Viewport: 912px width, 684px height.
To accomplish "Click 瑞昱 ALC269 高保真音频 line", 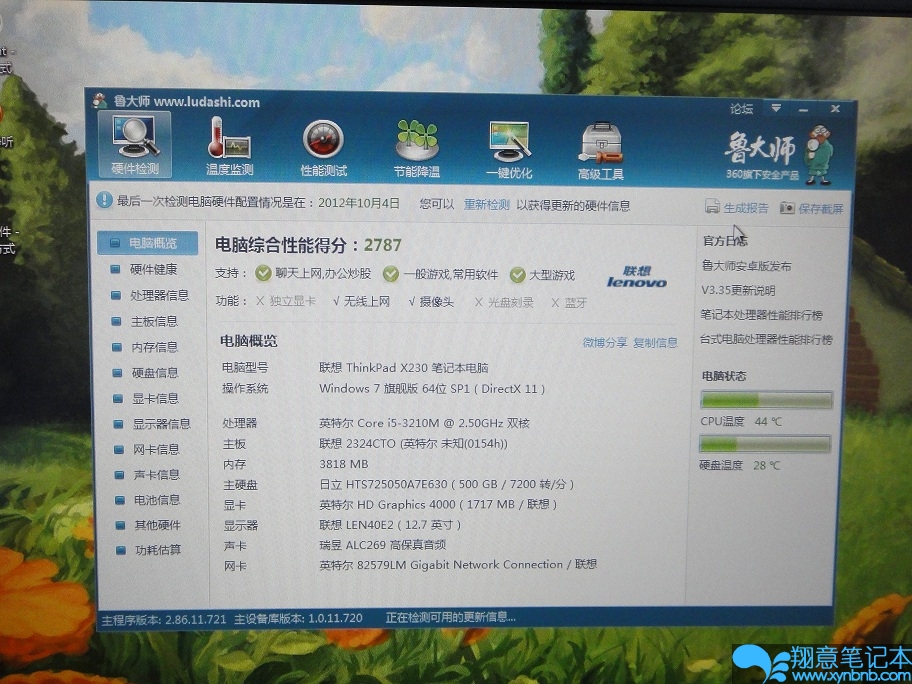I will 383,544.
